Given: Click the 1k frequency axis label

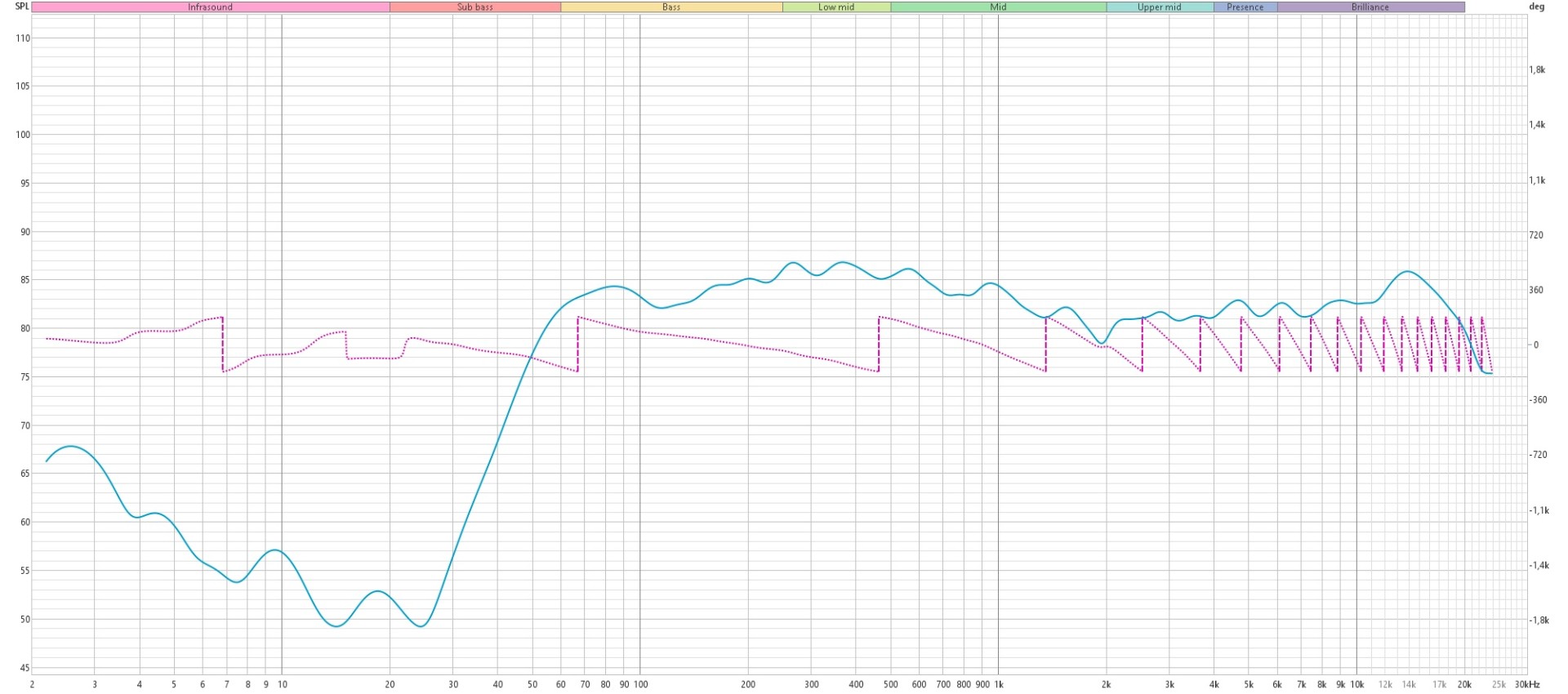Looking at the screenshot, I should pos(998,684).
